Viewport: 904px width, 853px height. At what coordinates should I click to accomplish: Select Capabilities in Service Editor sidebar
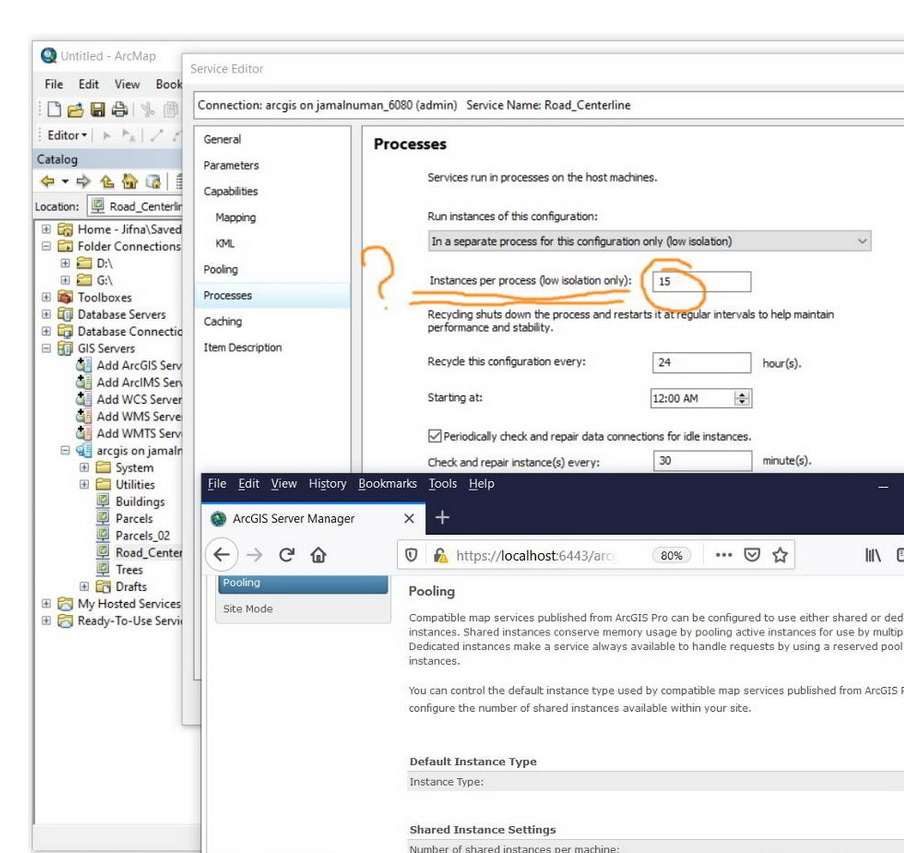(x=231, y=191)
